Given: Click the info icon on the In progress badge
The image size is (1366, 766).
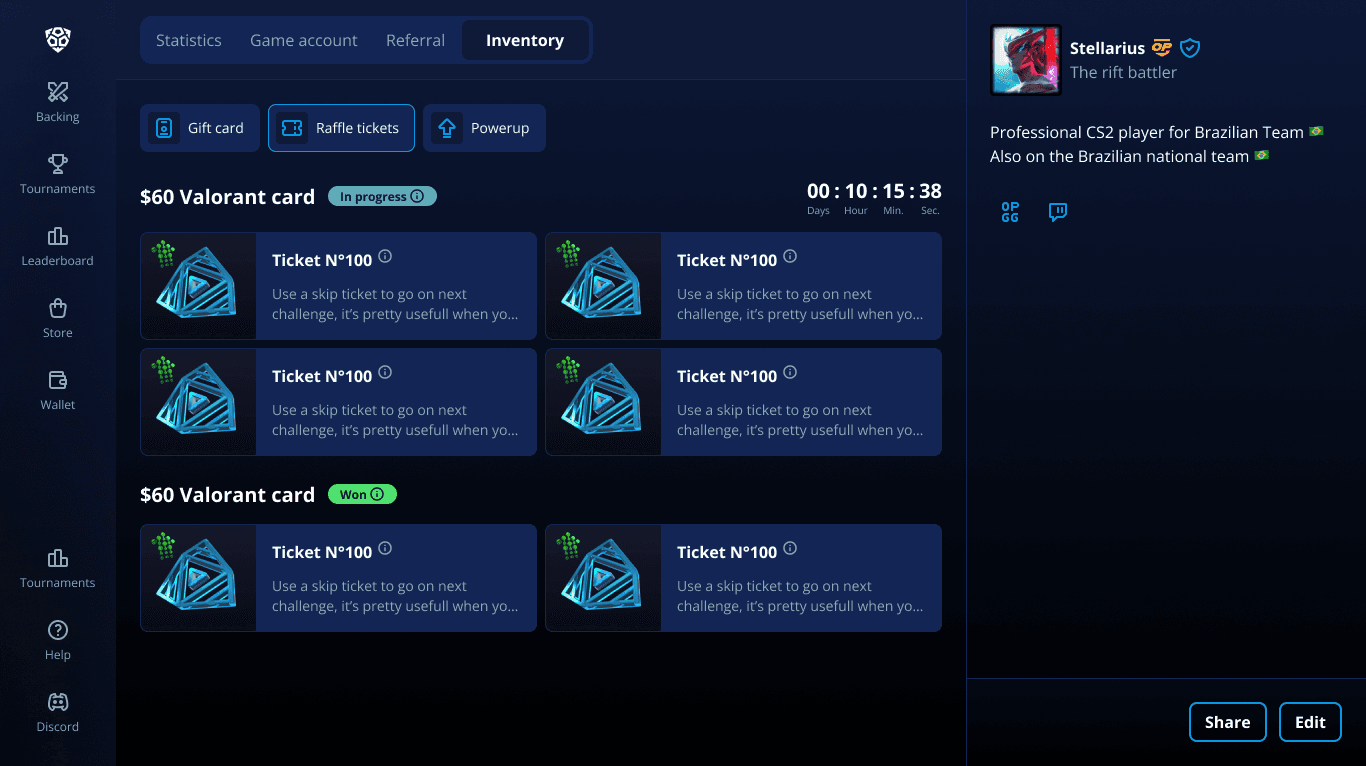Looking at the screenshot, I should pos(417,197).
